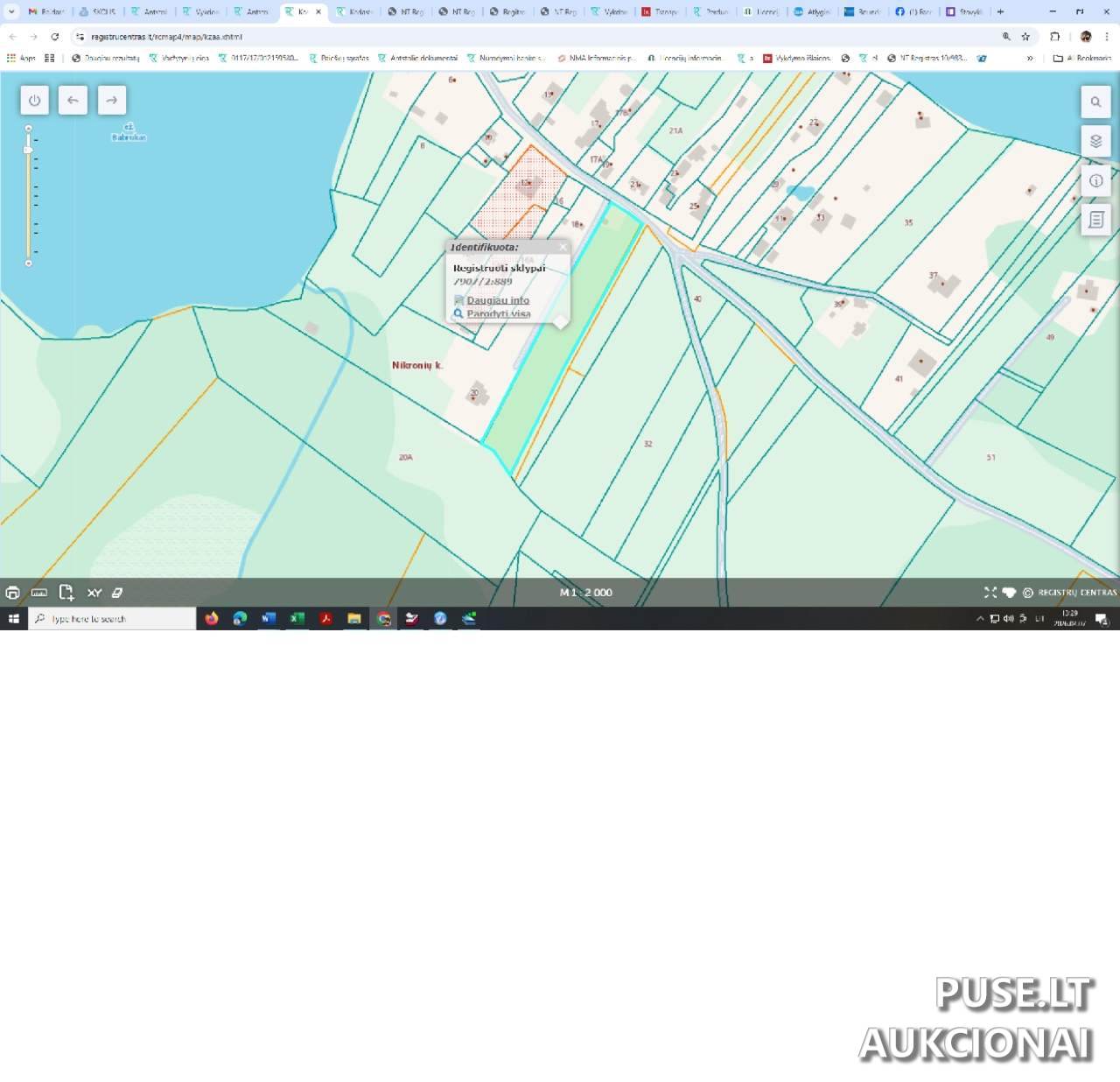Click the power/reset map button
Image resolution: width=1120 pixels, height=1082 pixels.
tap(34, 101)
